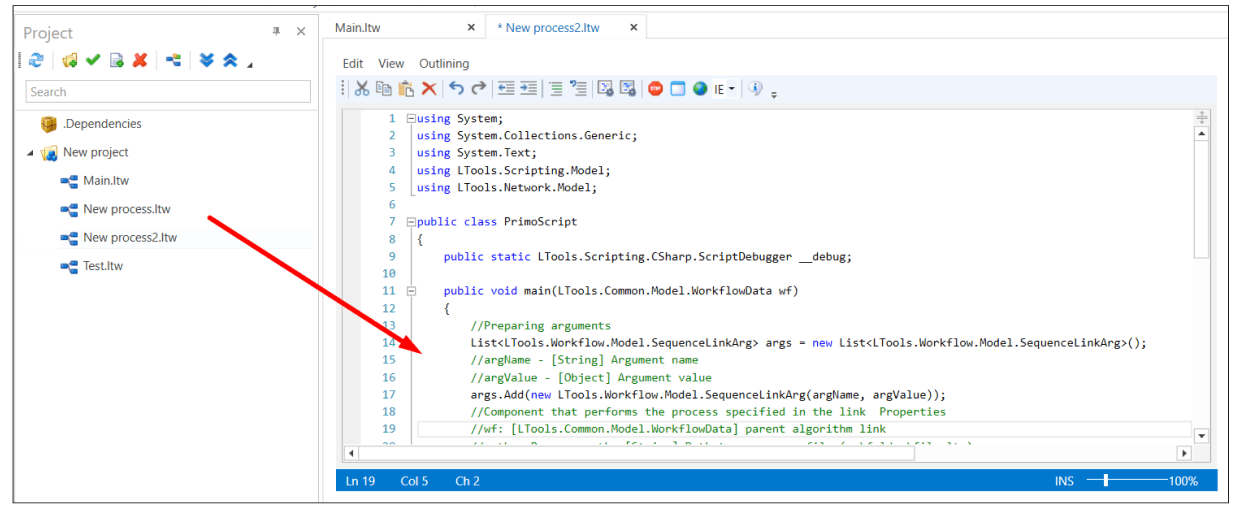
Task: Collapse the PrimoScript class fold marker
Action: [x=411, y=222]
